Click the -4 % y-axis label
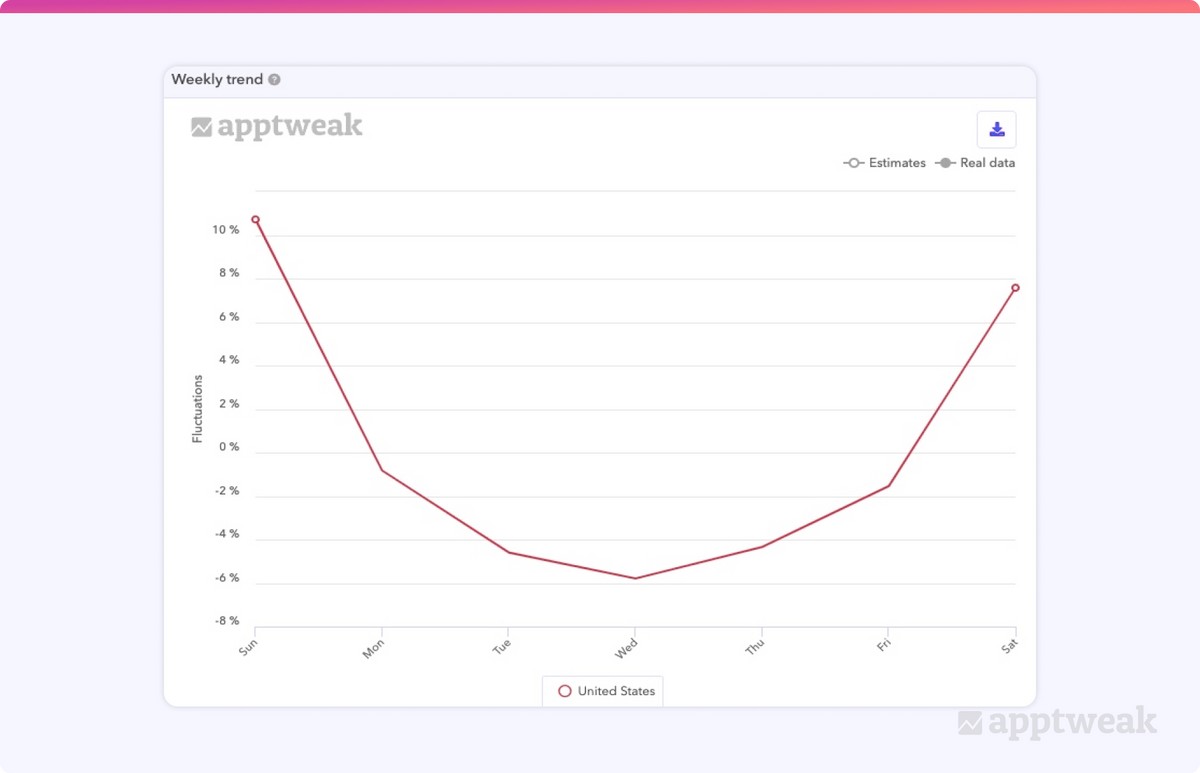The image size is (1200, 773). click(227, 534)
